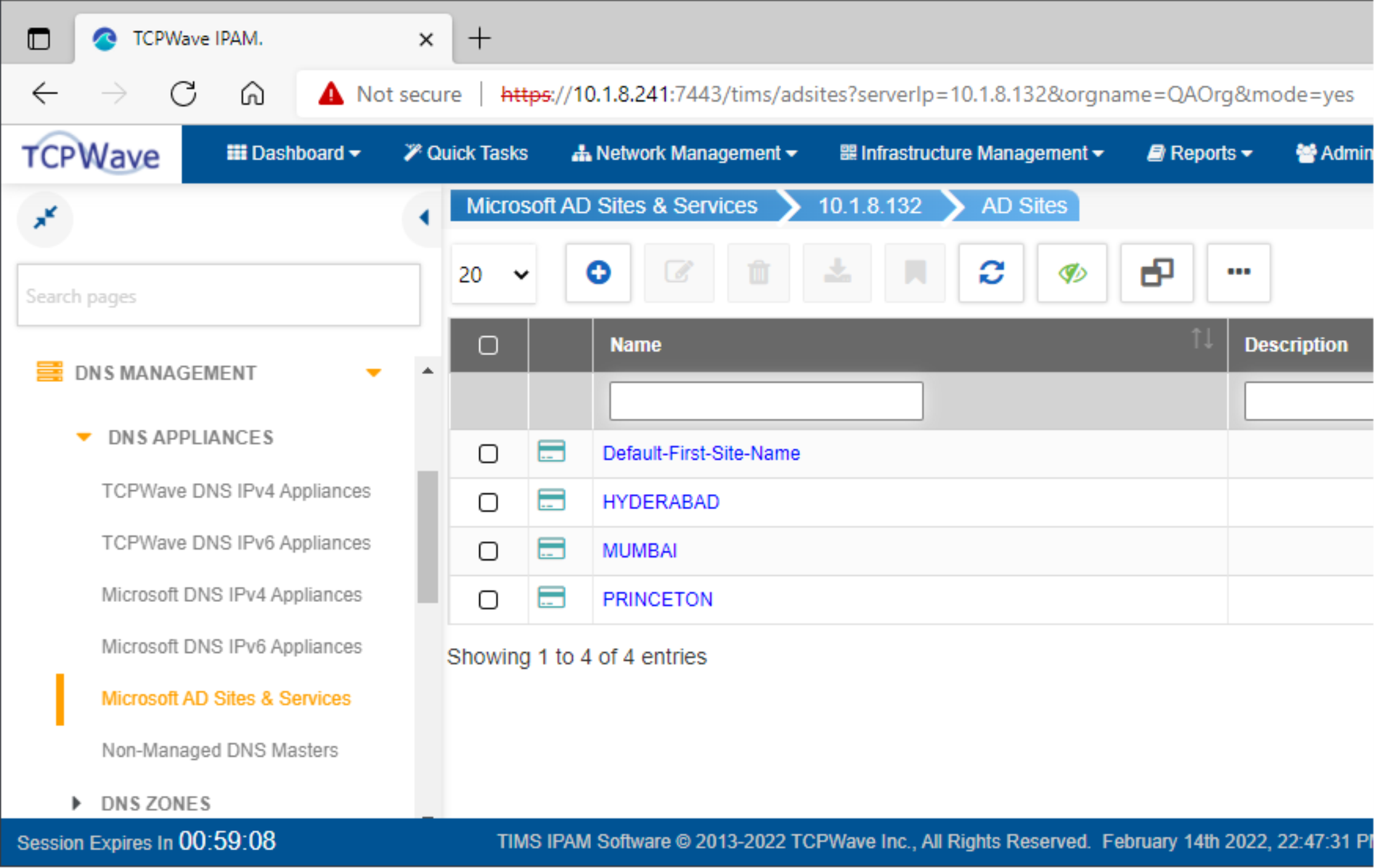This screenshot has height=868, width=1374.
Task: Click the Bookmark toolbar icon
Action: pos(915,273)
